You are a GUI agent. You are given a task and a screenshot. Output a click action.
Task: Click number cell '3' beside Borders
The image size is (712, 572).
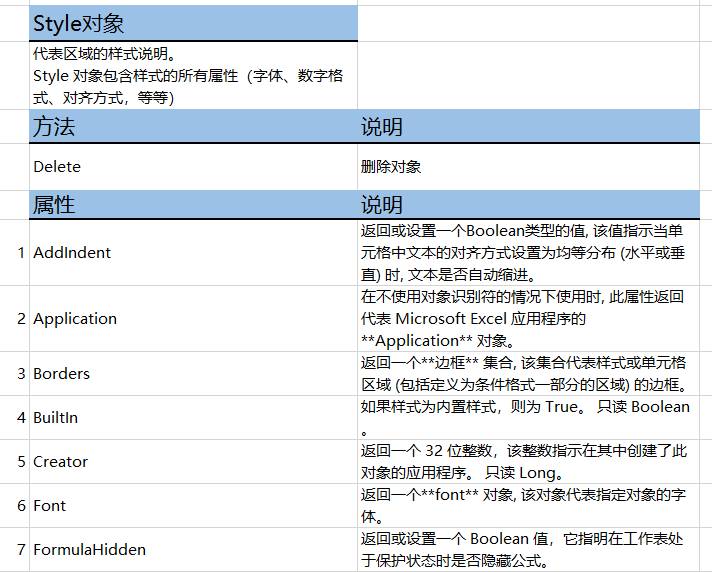(15, 373)
